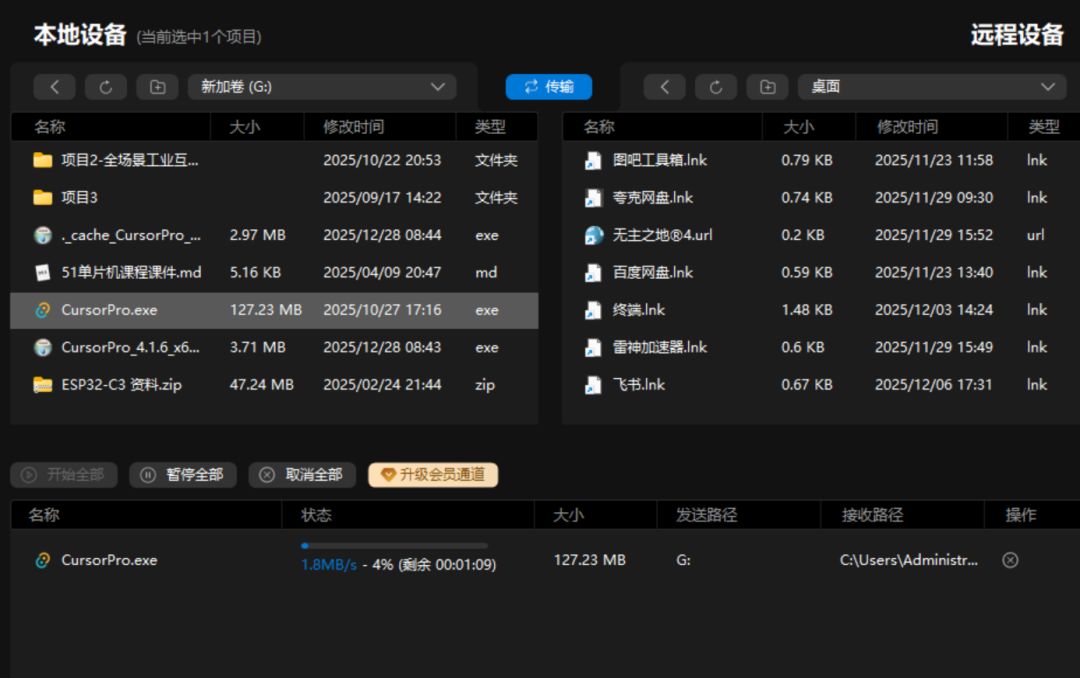The width and height of the screenshot is (1080, 678).
Task: Cancel all transfers with 取消全部
Action: pos(302,475)
